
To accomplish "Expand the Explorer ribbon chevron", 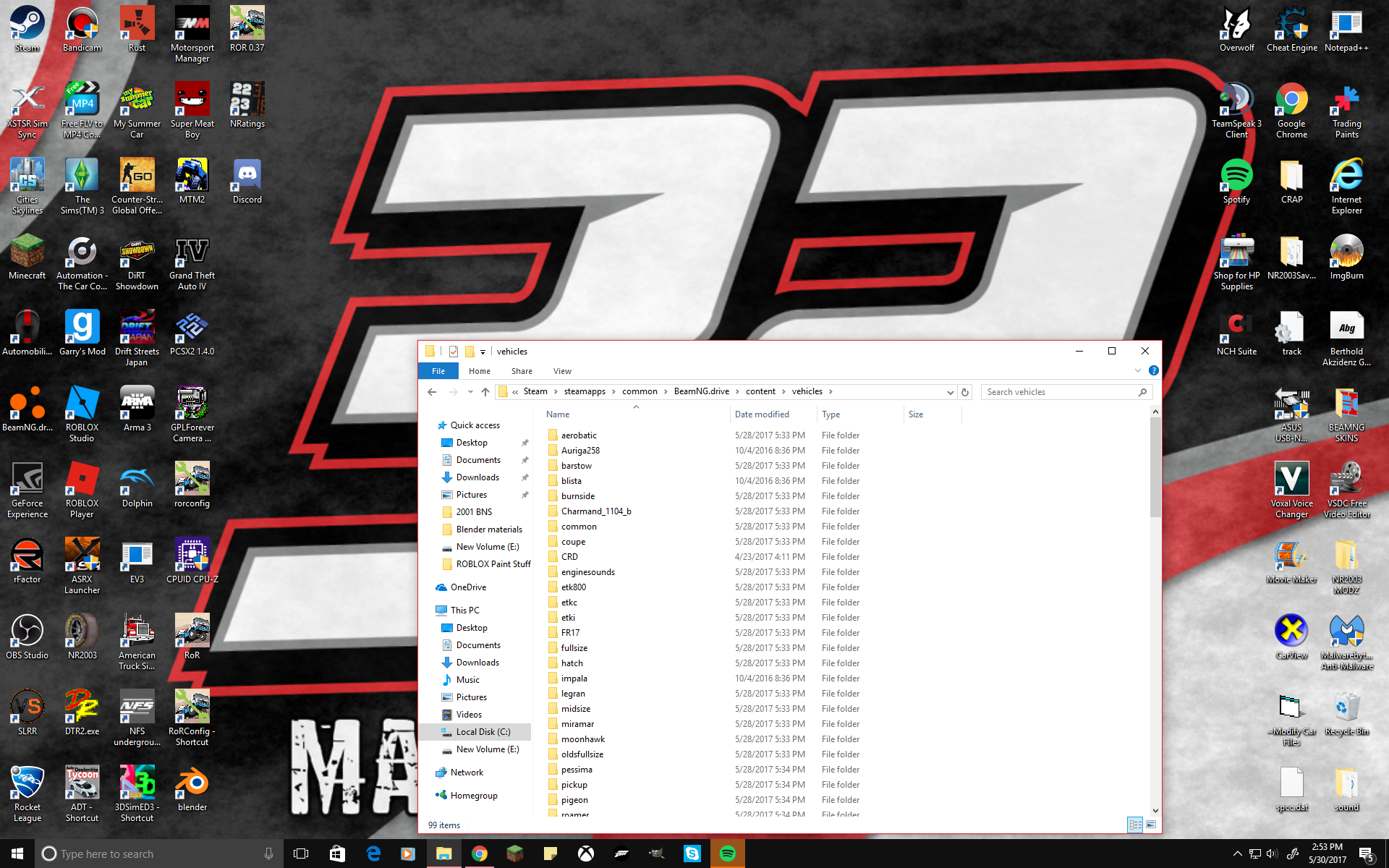I will [1138, 370].
